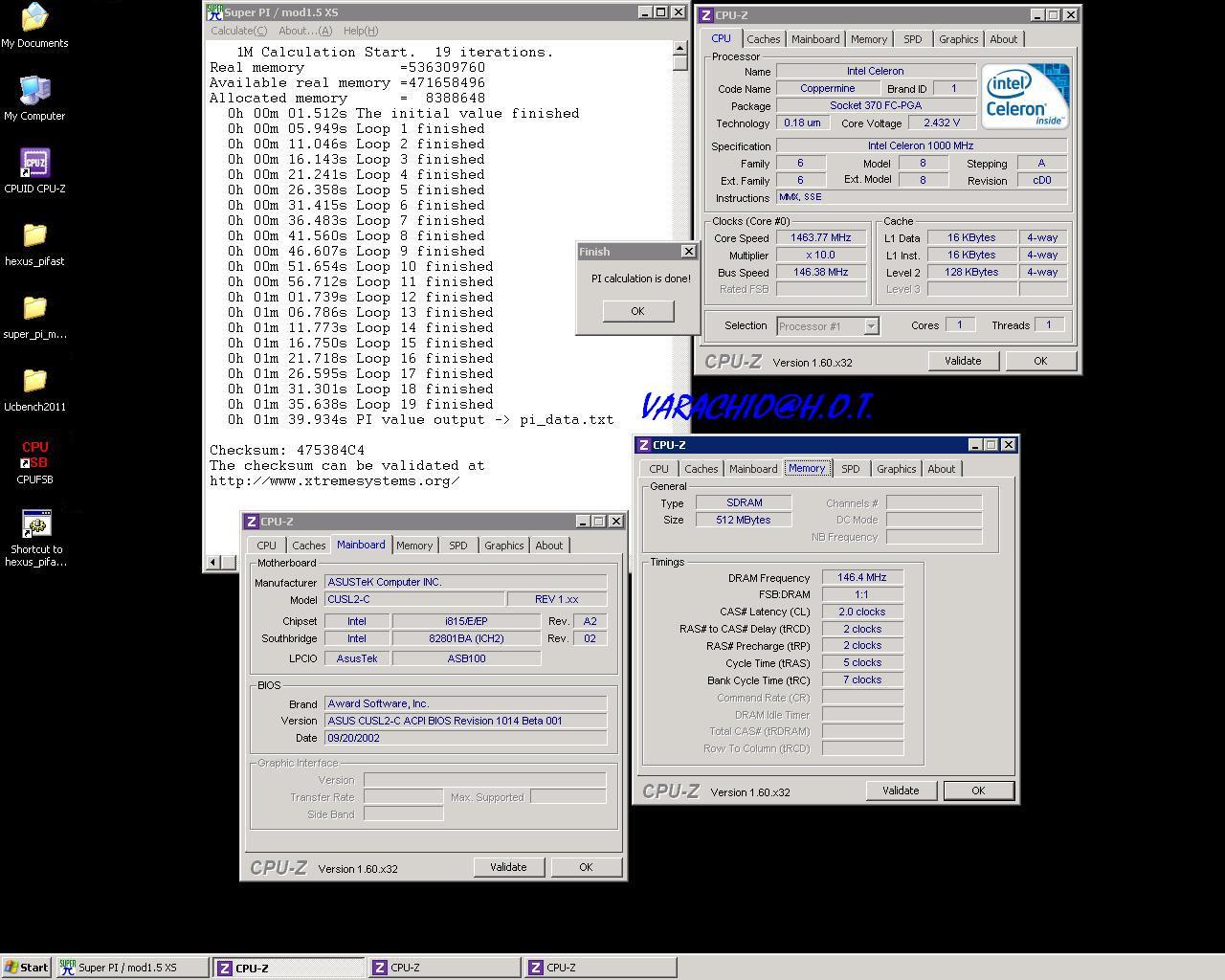Click the Code Name Coppermine field
Screen dimensions: 1225x980
point(828,88)
